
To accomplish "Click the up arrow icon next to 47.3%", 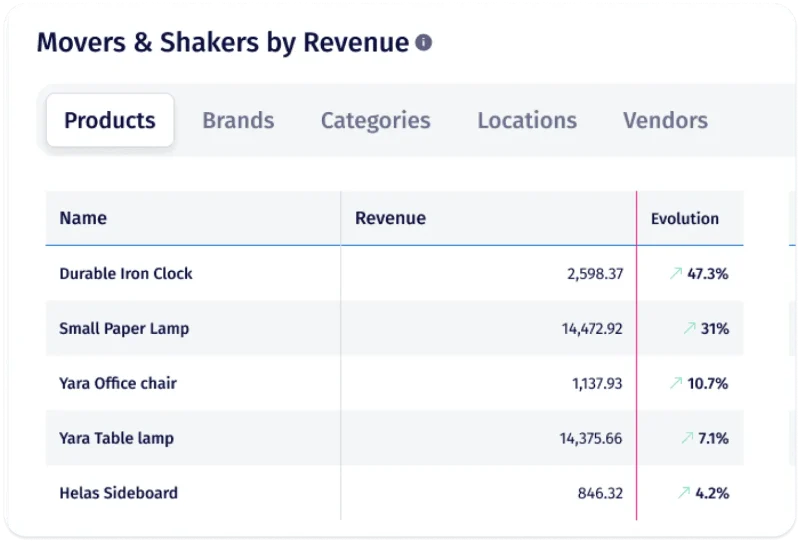I will pyautogui.click(x=676, y=274).
